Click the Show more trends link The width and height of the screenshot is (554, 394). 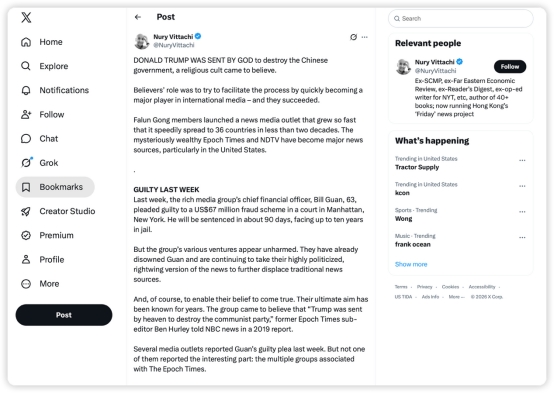point(411,264)
